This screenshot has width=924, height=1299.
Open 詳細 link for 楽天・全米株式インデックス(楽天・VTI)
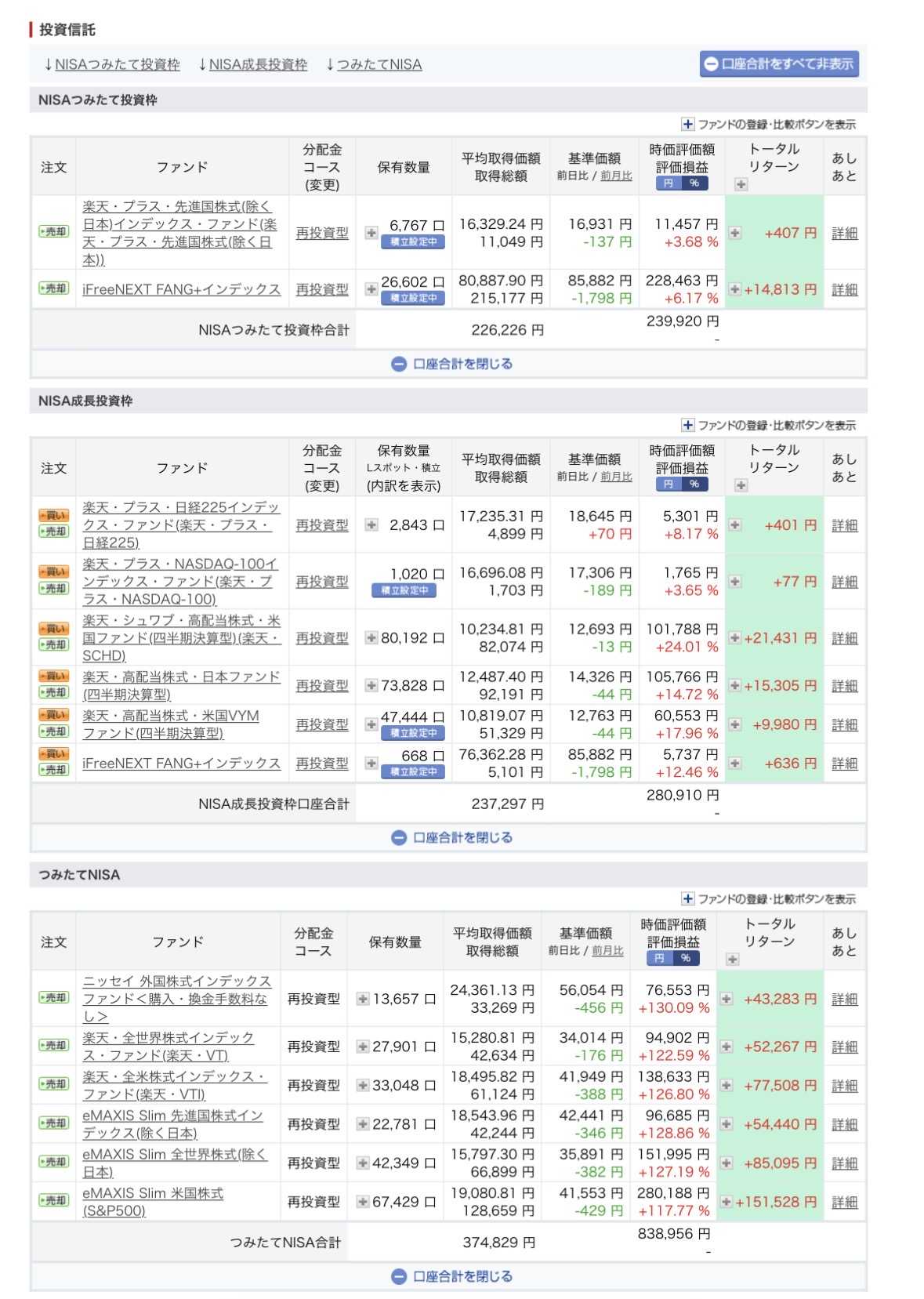[x=844, y=1086]
